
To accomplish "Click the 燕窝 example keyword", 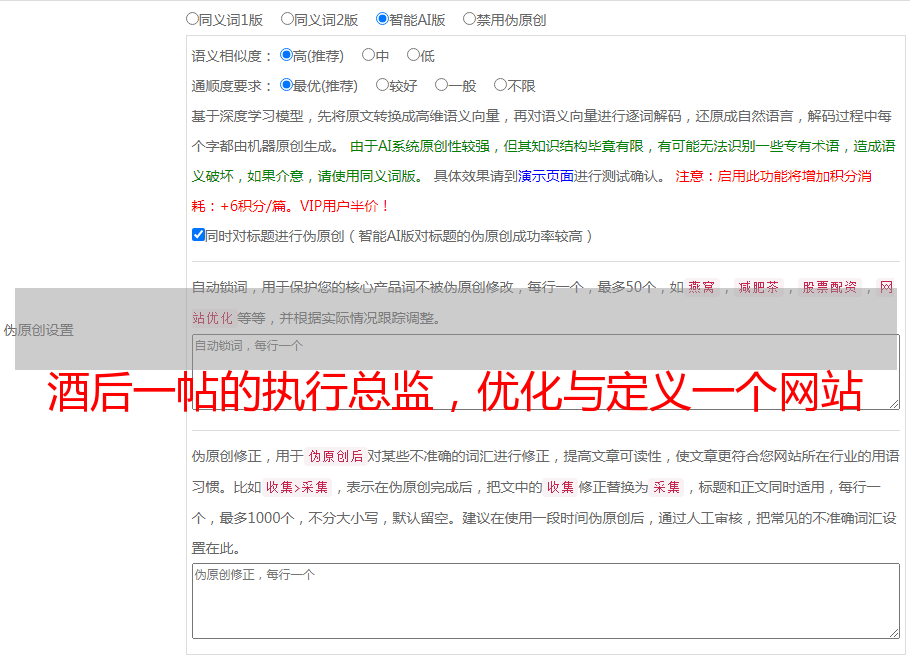I will click(x=701, y=287).
